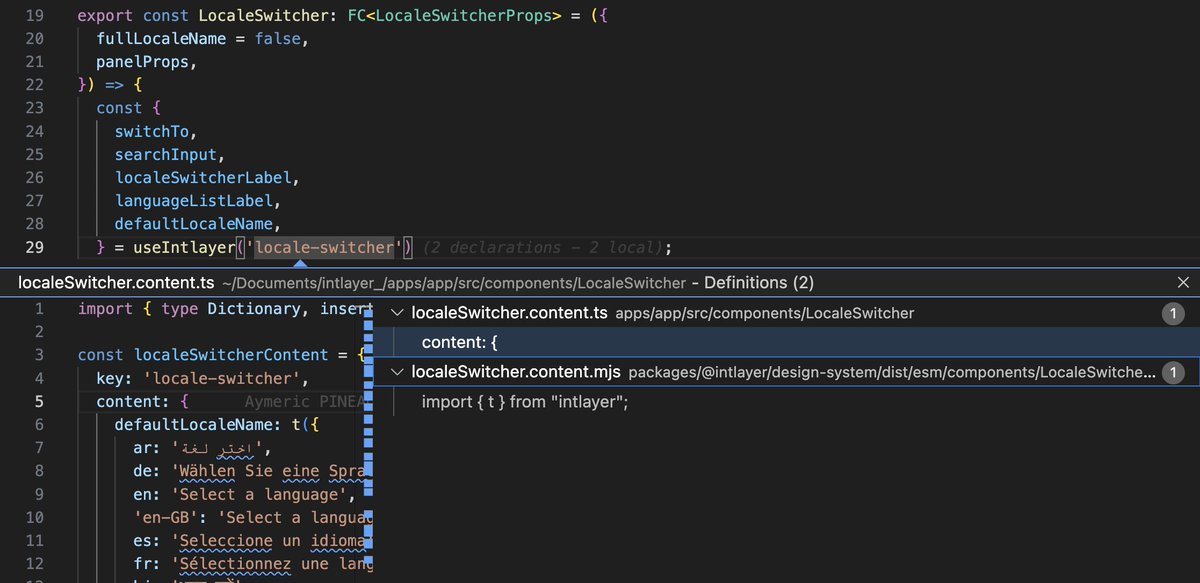Click the Aymeric PINEA blame annotation
The width and height of the screenshot is (1200, 583).
[x=305, y=401]
